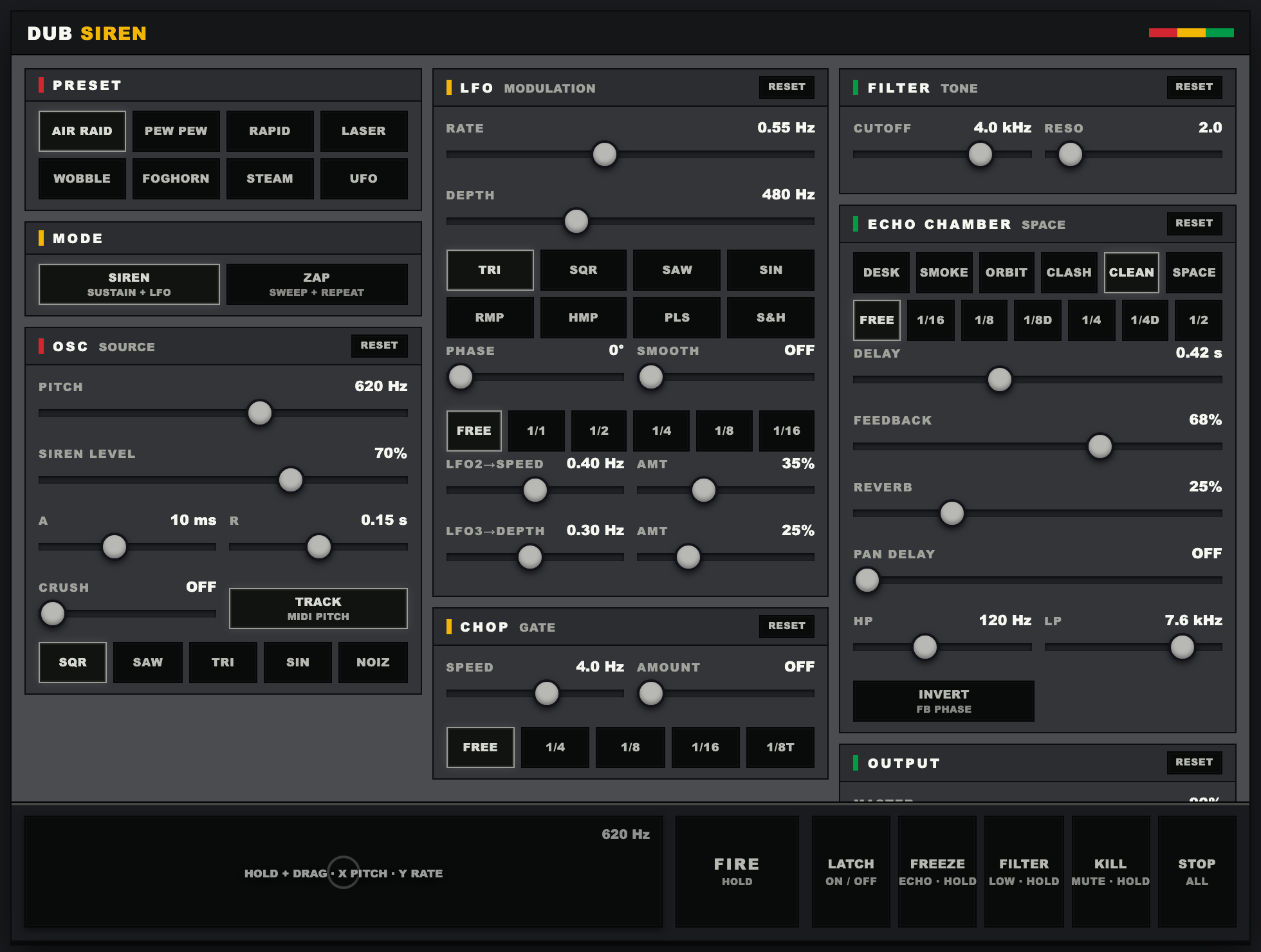Pick the FOGHORN preset
1261x952 pixels.
coord(176,179)
